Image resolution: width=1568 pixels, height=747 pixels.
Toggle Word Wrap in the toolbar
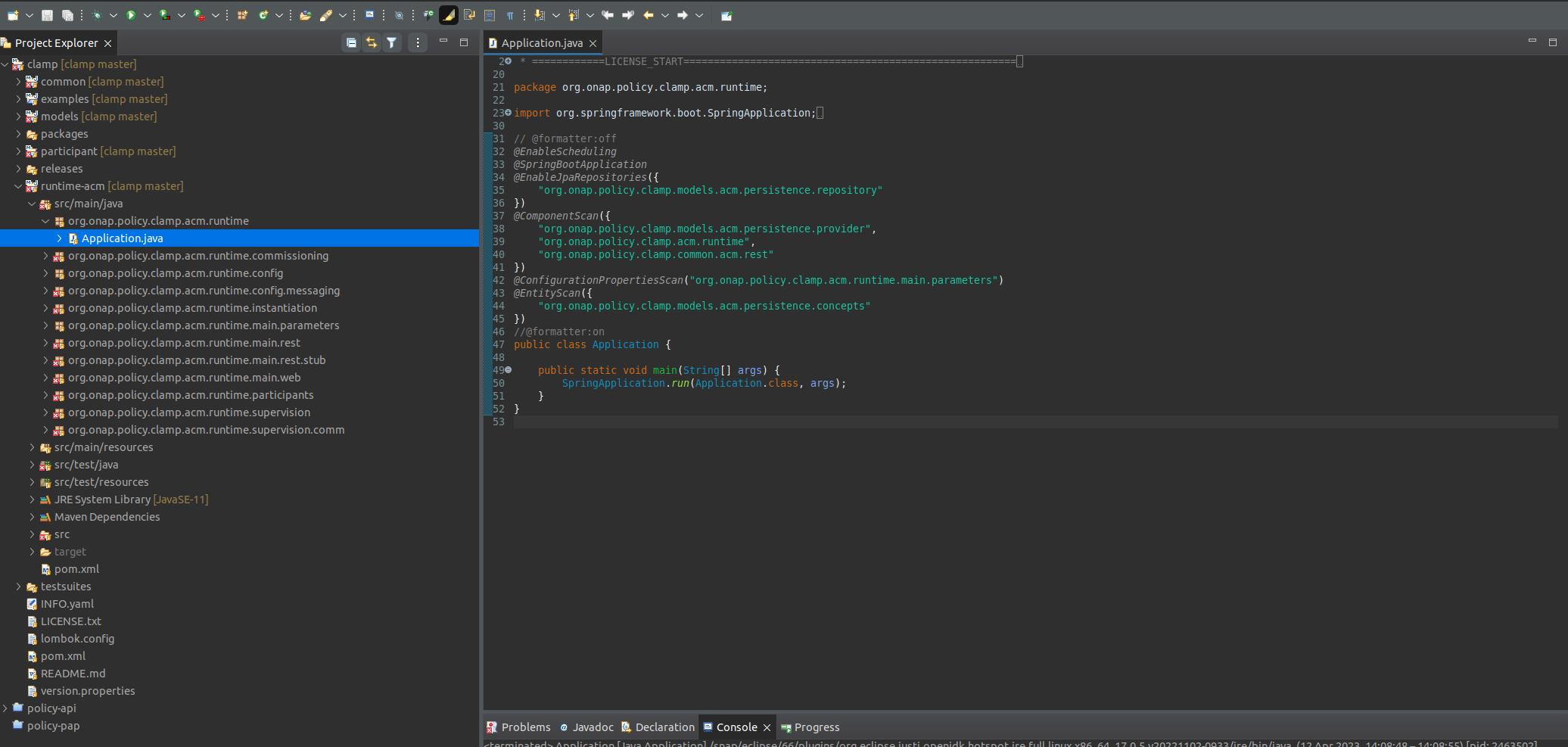tap(469, 15)
